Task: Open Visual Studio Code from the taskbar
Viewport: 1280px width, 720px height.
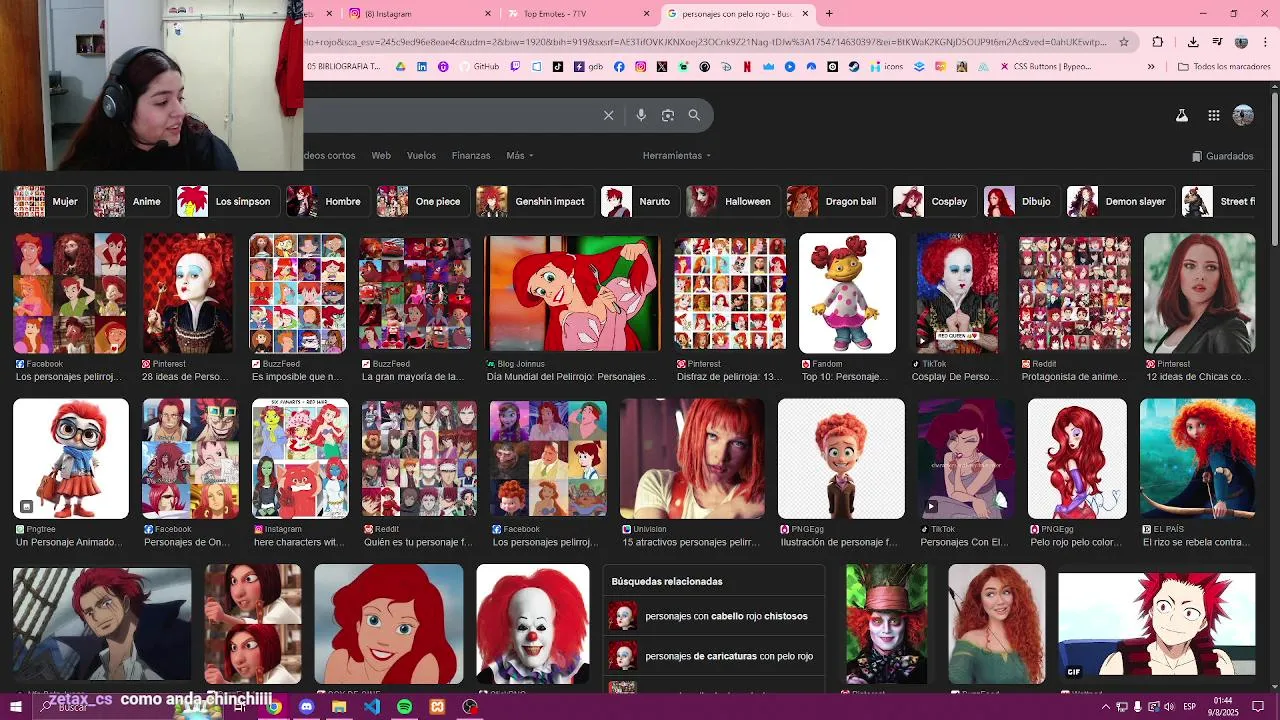Action: [372, 707]
